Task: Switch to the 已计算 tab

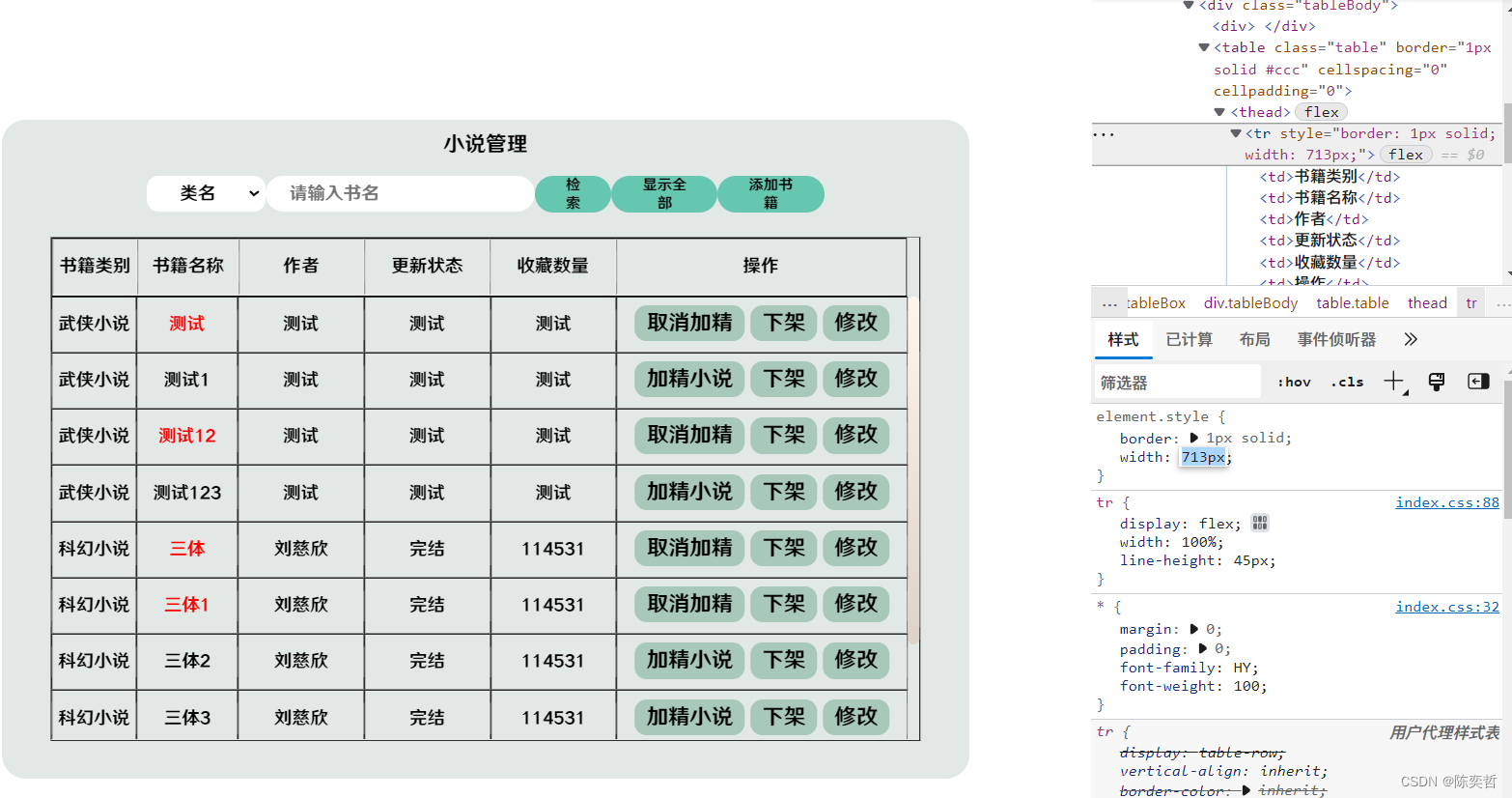Action: [1189, 339]
